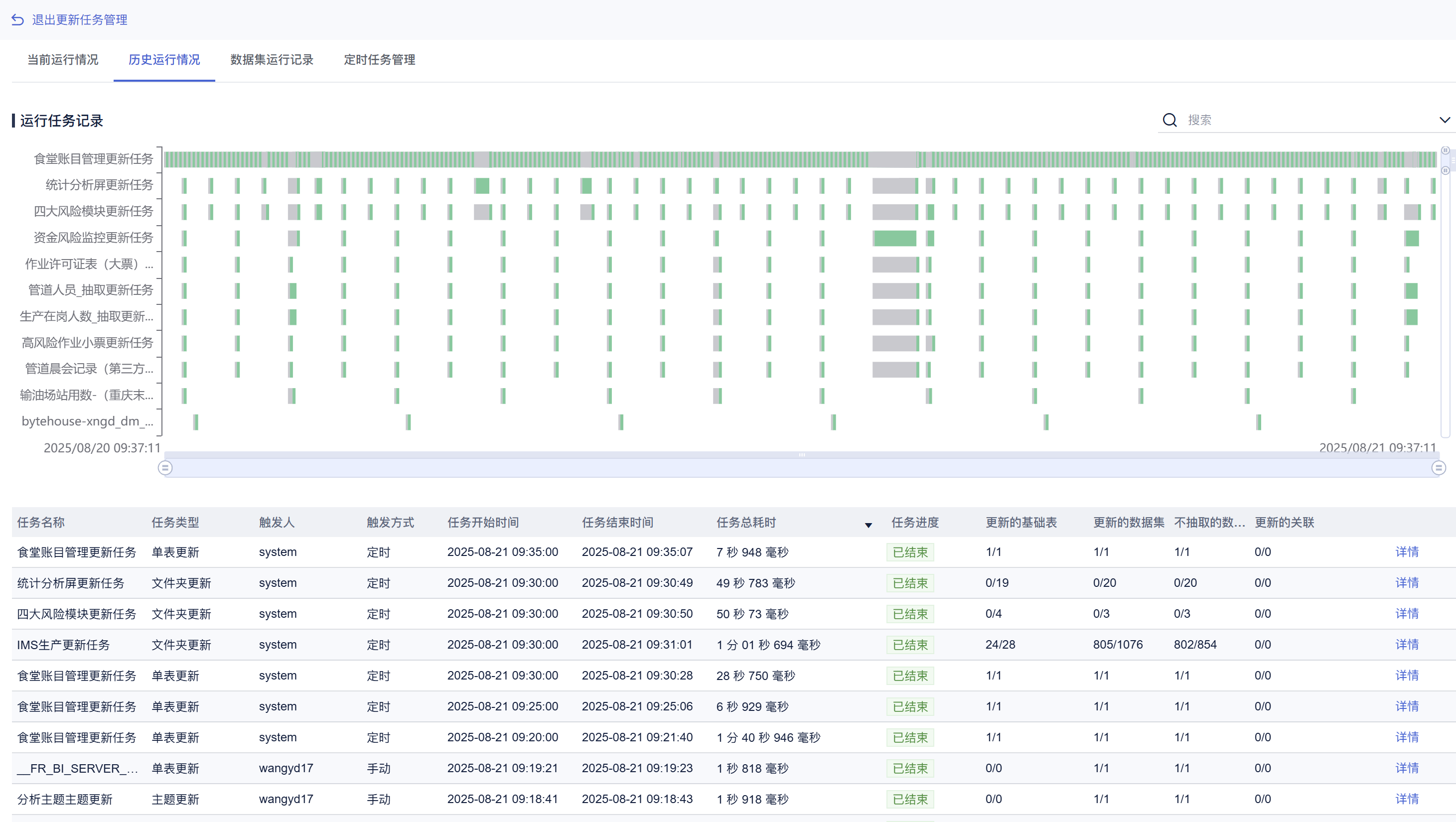Open 详情 for 四大风险模块更新任务 row

click(1406, 614)
